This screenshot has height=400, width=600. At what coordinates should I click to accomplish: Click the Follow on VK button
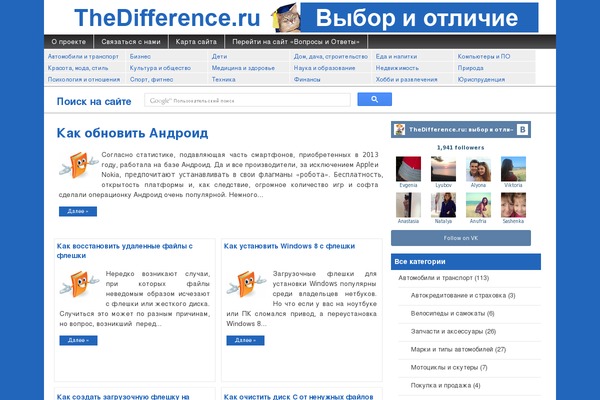coord(461,238)
